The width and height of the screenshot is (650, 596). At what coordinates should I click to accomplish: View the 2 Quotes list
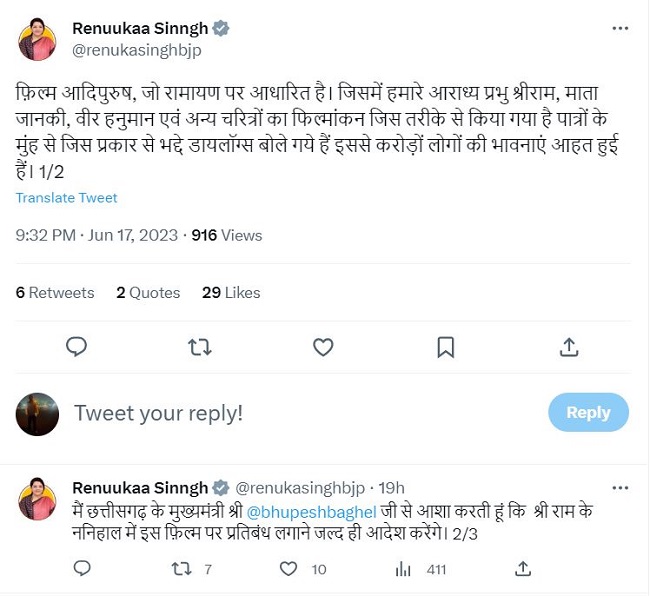(x=148, y=293)
